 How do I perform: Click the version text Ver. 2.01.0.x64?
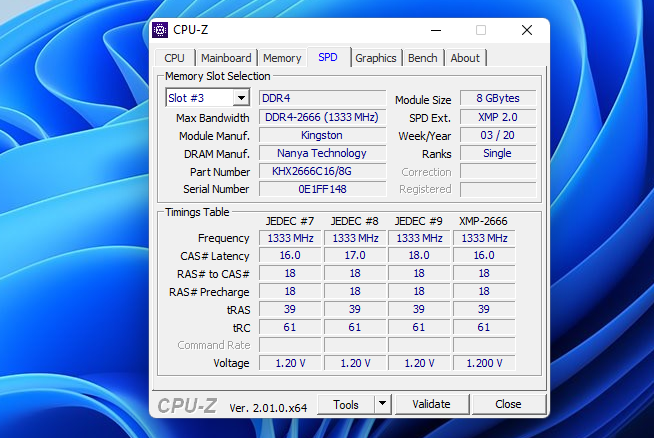268,408
